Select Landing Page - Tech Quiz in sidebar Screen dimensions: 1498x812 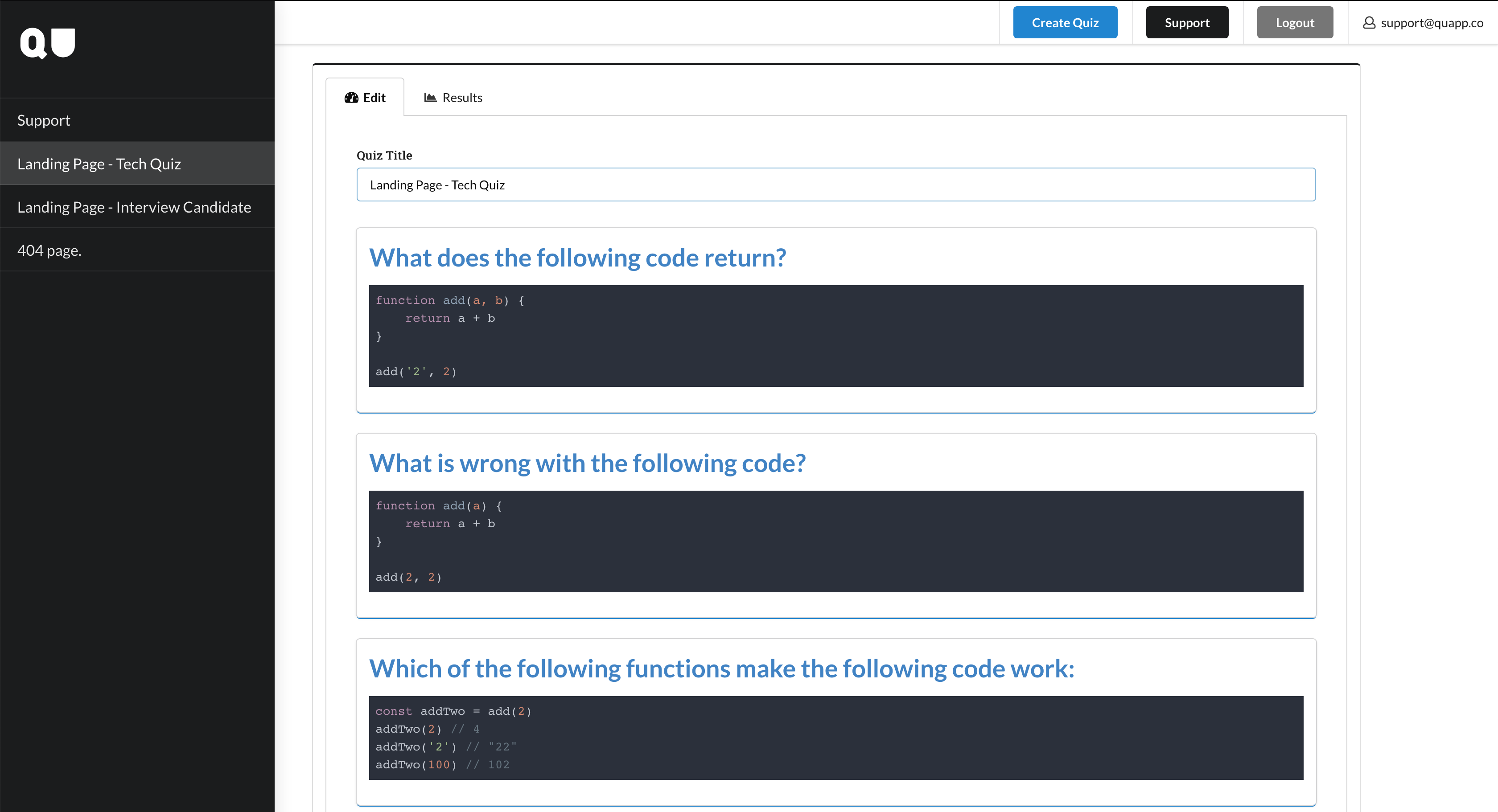(x=99, y=164)
